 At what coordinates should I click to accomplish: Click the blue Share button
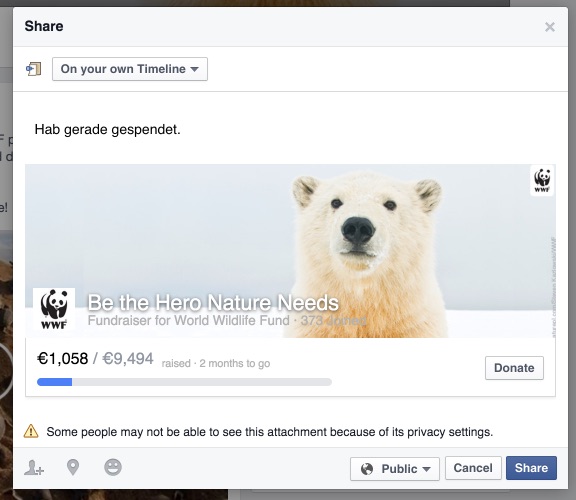[531, 468]
